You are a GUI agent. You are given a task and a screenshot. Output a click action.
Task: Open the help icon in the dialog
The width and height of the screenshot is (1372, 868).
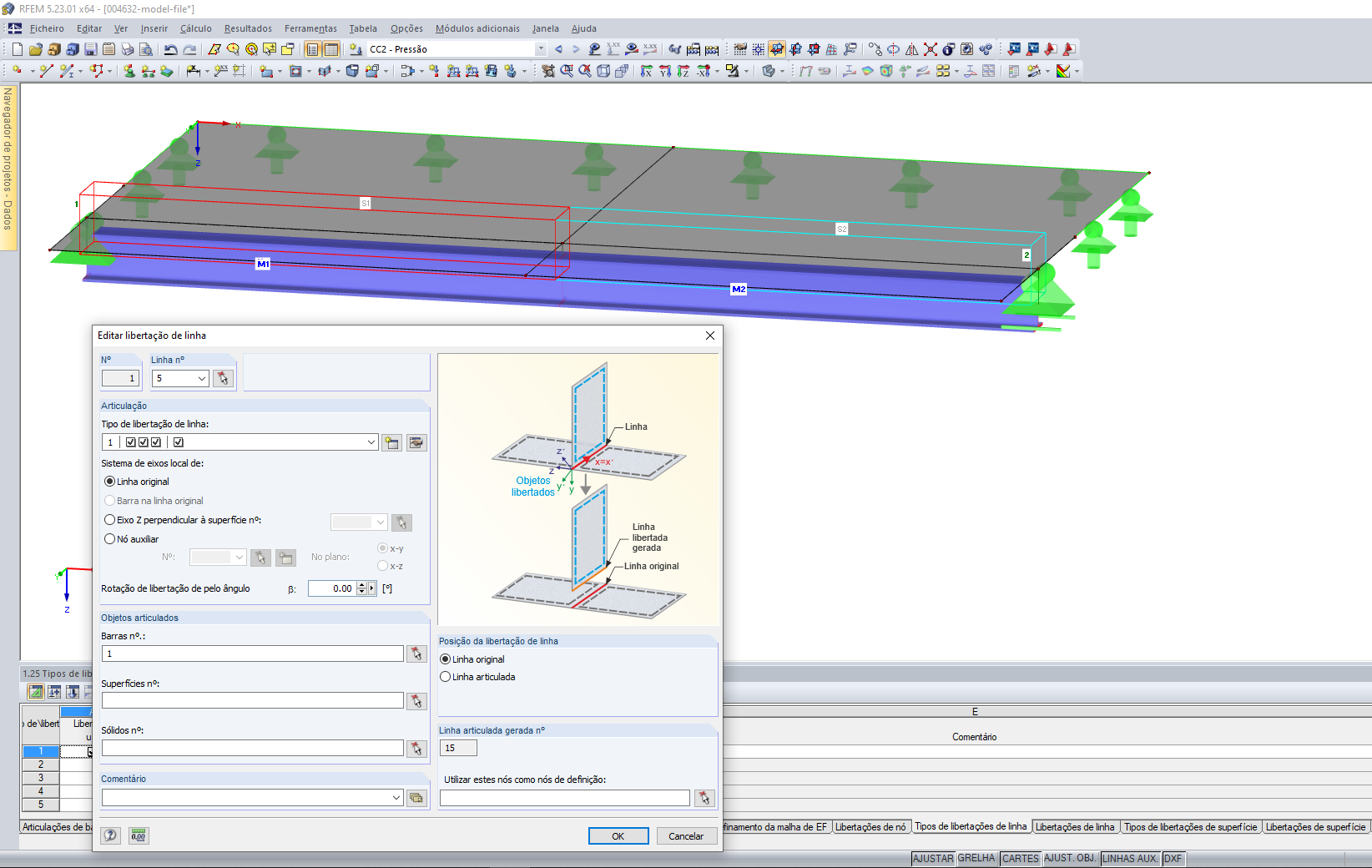110,835
